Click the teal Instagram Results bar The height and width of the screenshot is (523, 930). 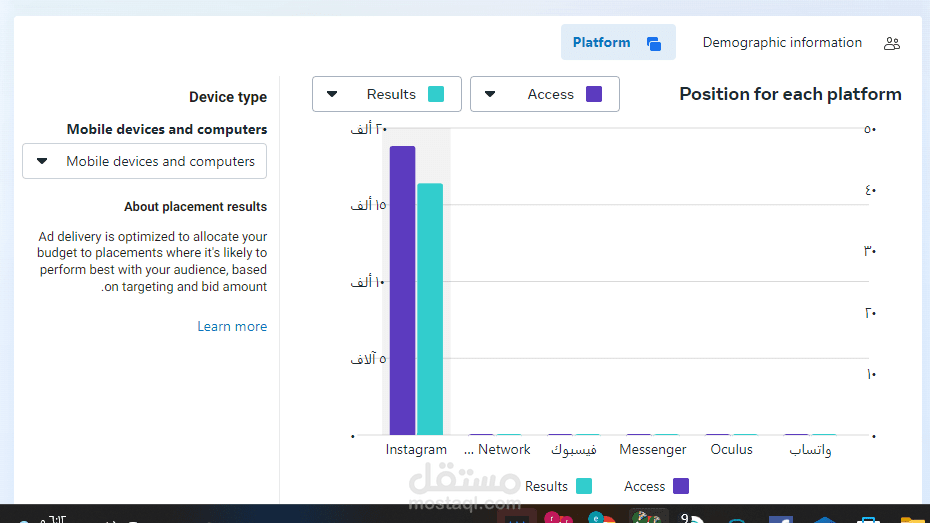coord(430,309)
